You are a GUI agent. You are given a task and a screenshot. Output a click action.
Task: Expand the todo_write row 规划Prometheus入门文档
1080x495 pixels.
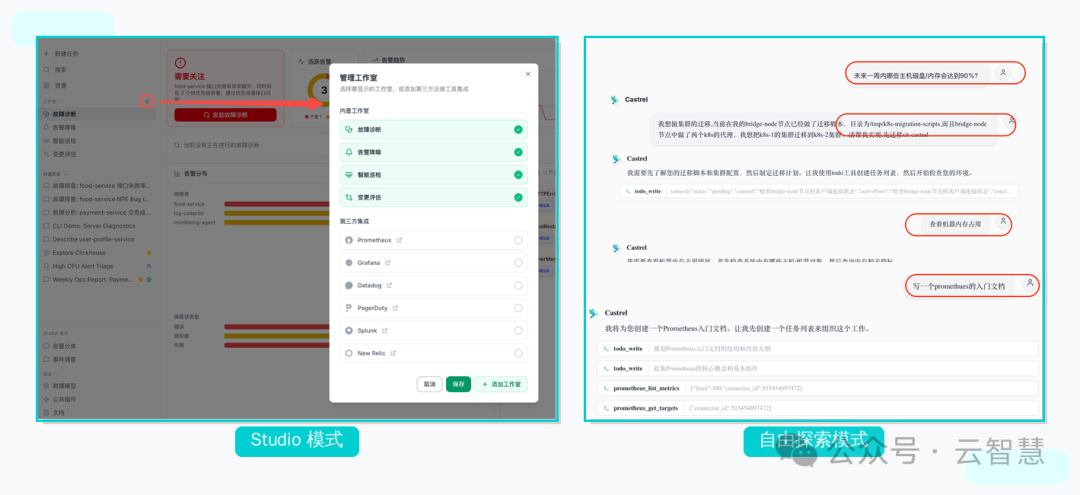(x=817, y=349)
